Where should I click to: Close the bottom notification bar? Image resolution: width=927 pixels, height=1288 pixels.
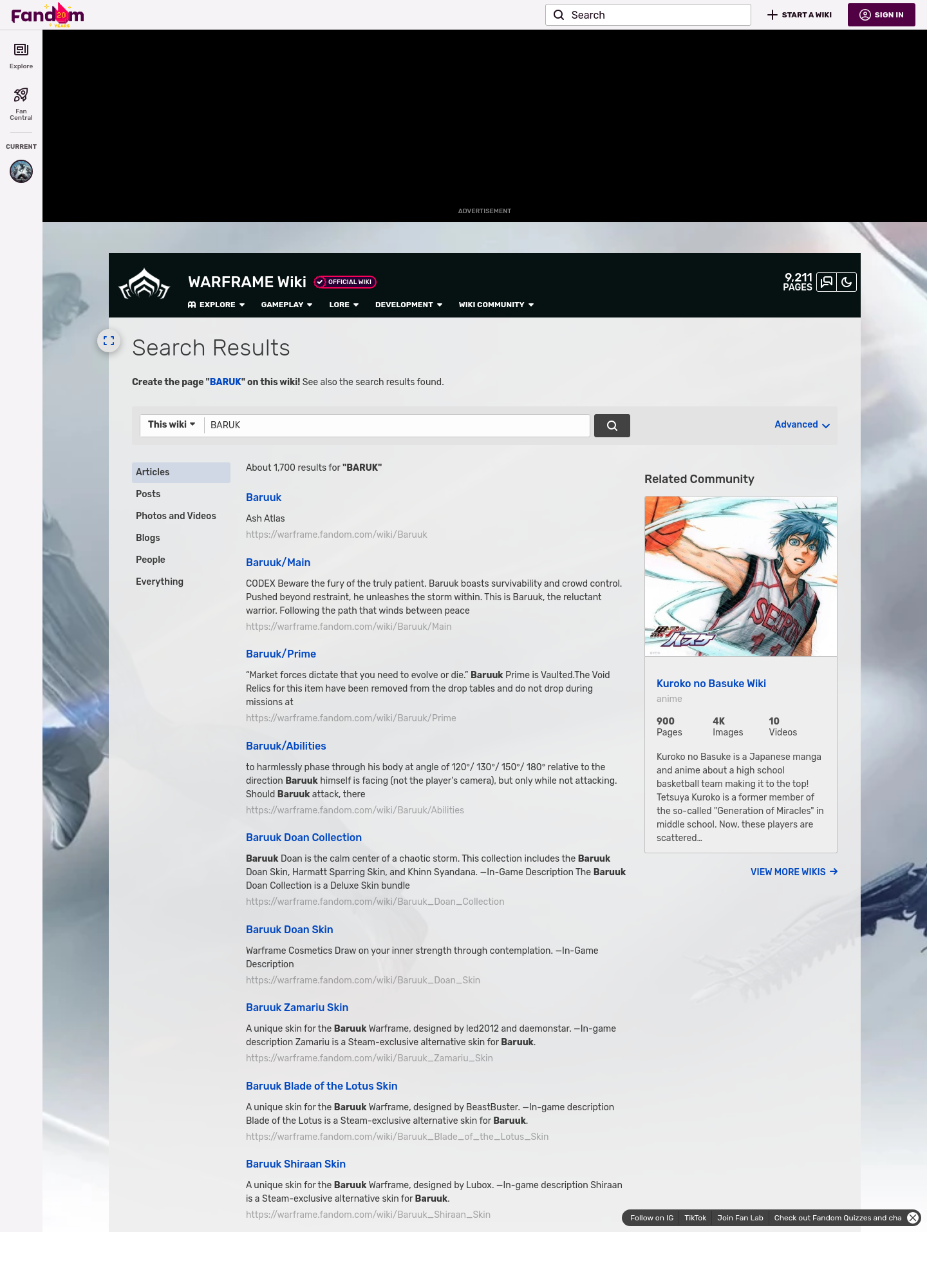[913, 1218]
